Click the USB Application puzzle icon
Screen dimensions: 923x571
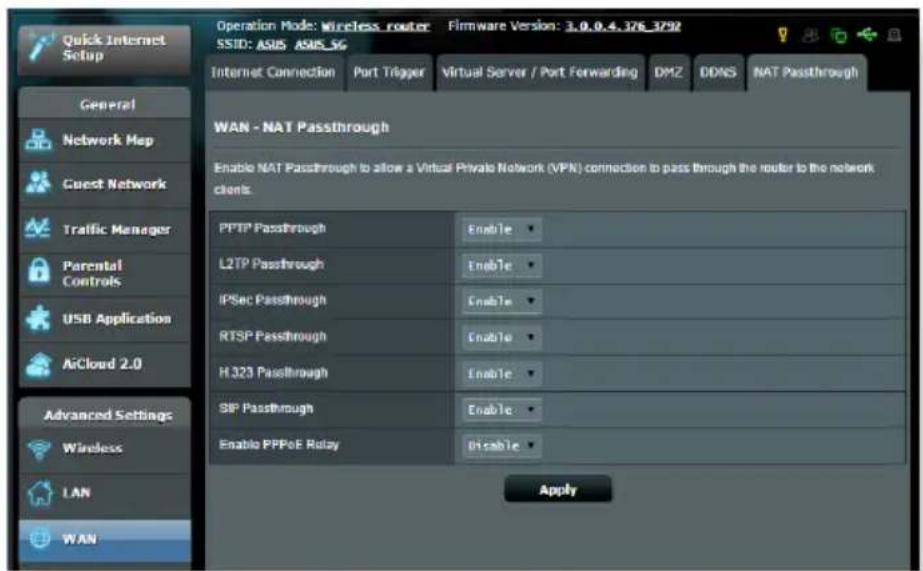tap(38, 318)
